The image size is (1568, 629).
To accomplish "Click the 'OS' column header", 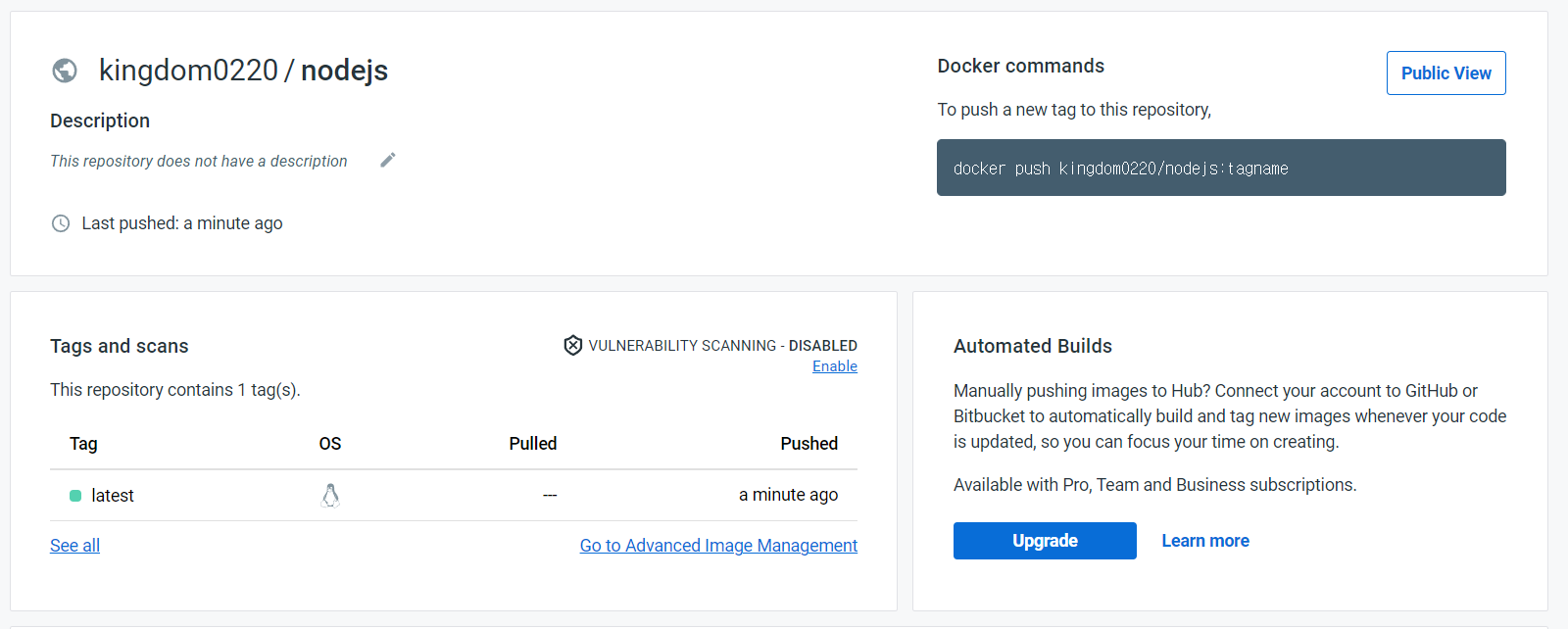I will point(330,444).
